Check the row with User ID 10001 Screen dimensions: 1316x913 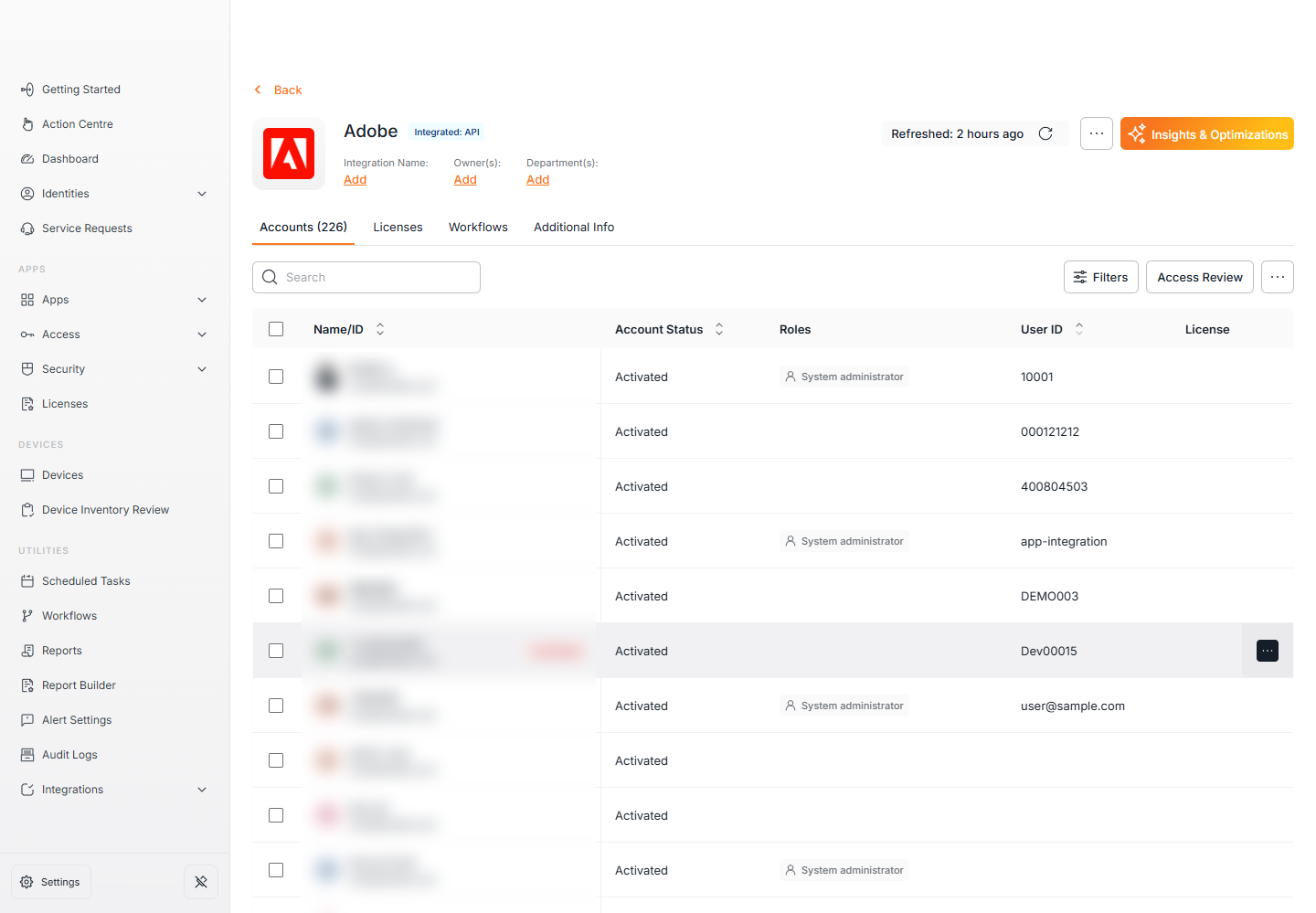276,377
